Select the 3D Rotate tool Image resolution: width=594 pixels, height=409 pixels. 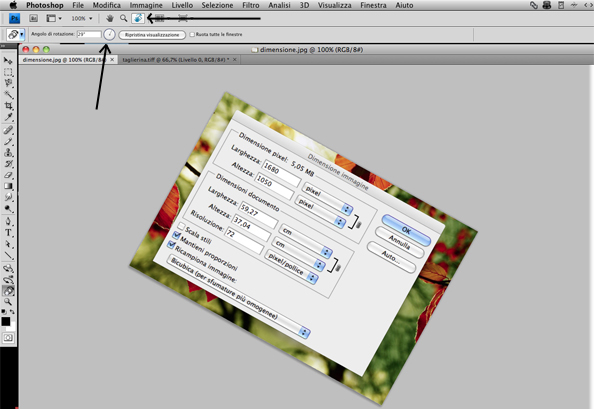[x=8, y=269]
